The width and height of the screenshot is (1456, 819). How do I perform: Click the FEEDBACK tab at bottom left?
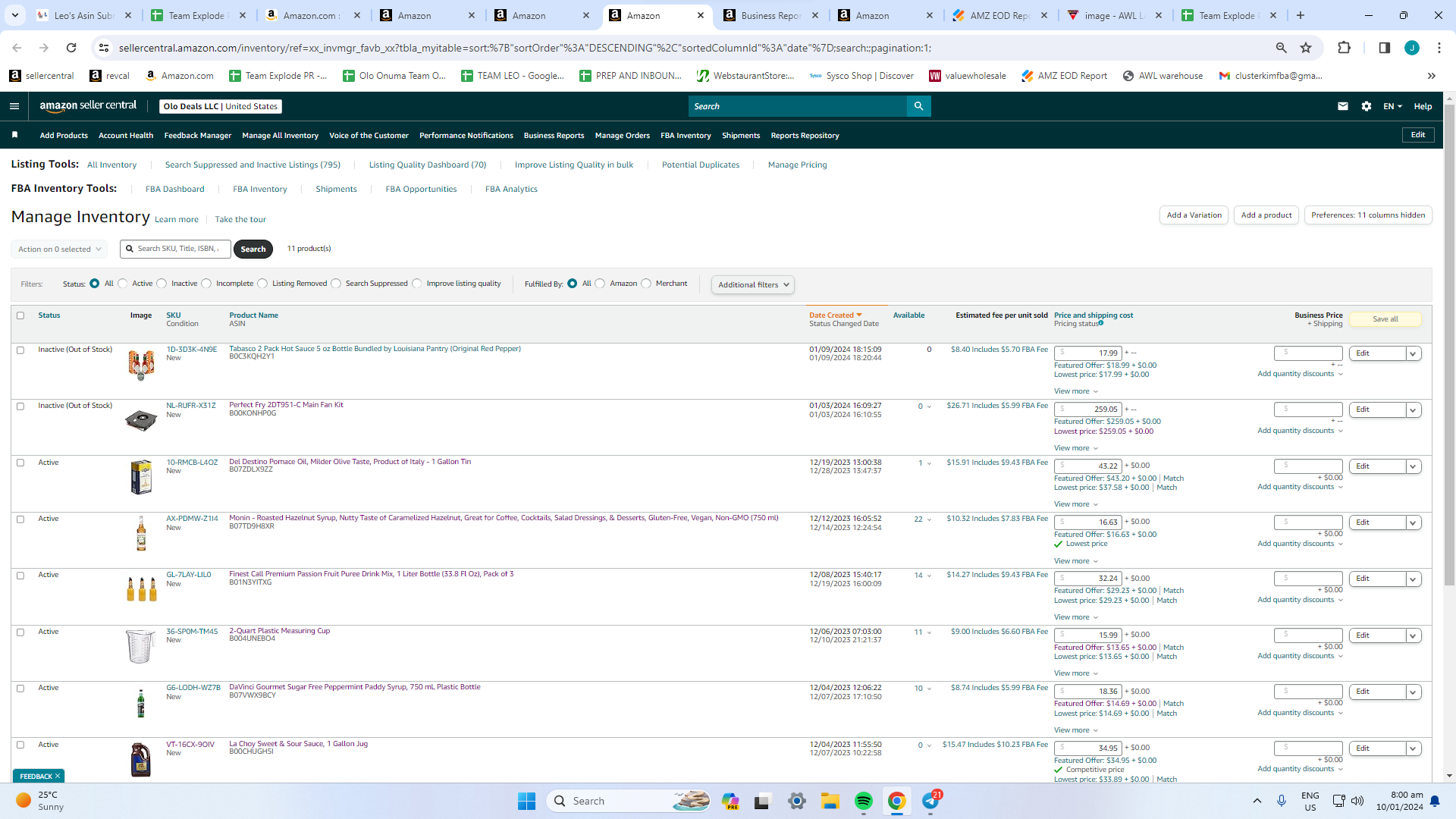click(39, 776)
